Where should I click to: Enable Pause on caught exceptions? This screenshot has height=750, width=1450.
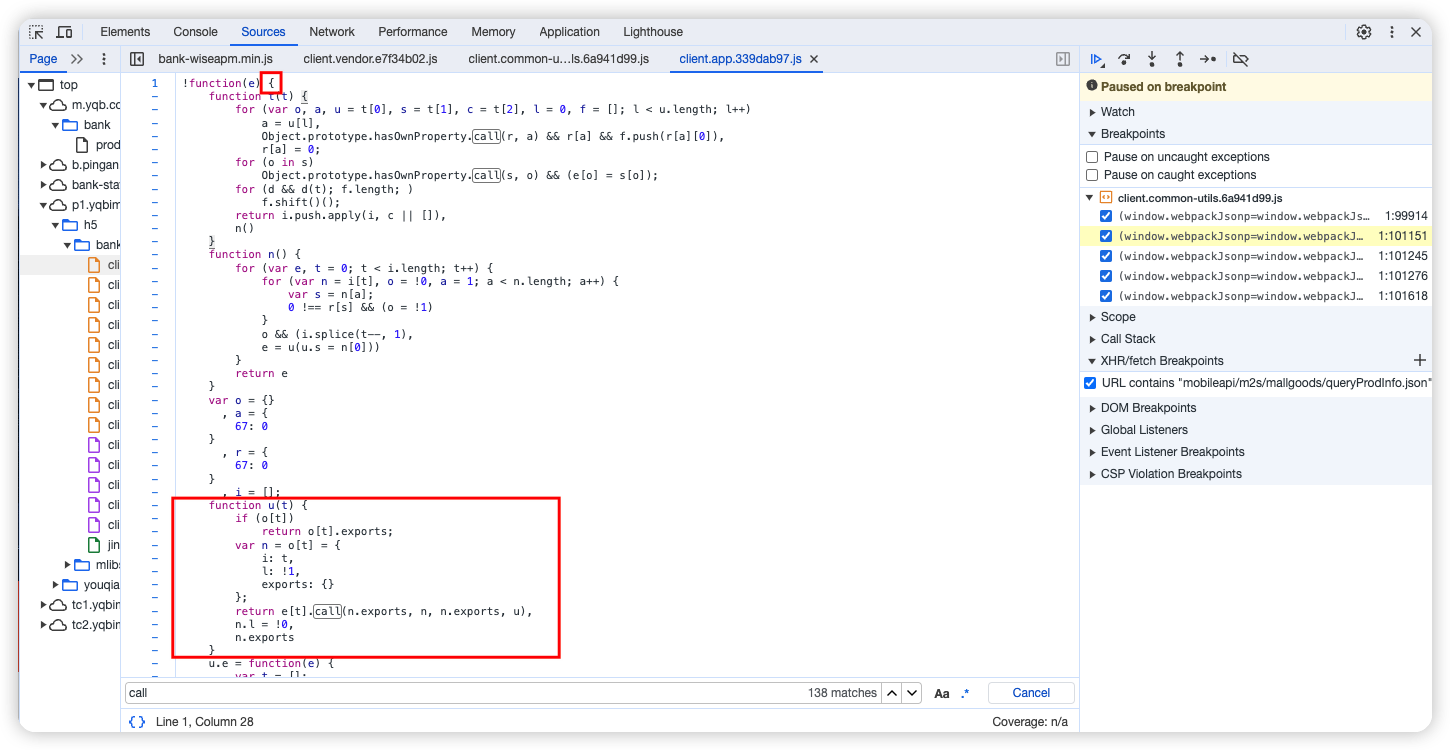click(x=1092, y=175)
